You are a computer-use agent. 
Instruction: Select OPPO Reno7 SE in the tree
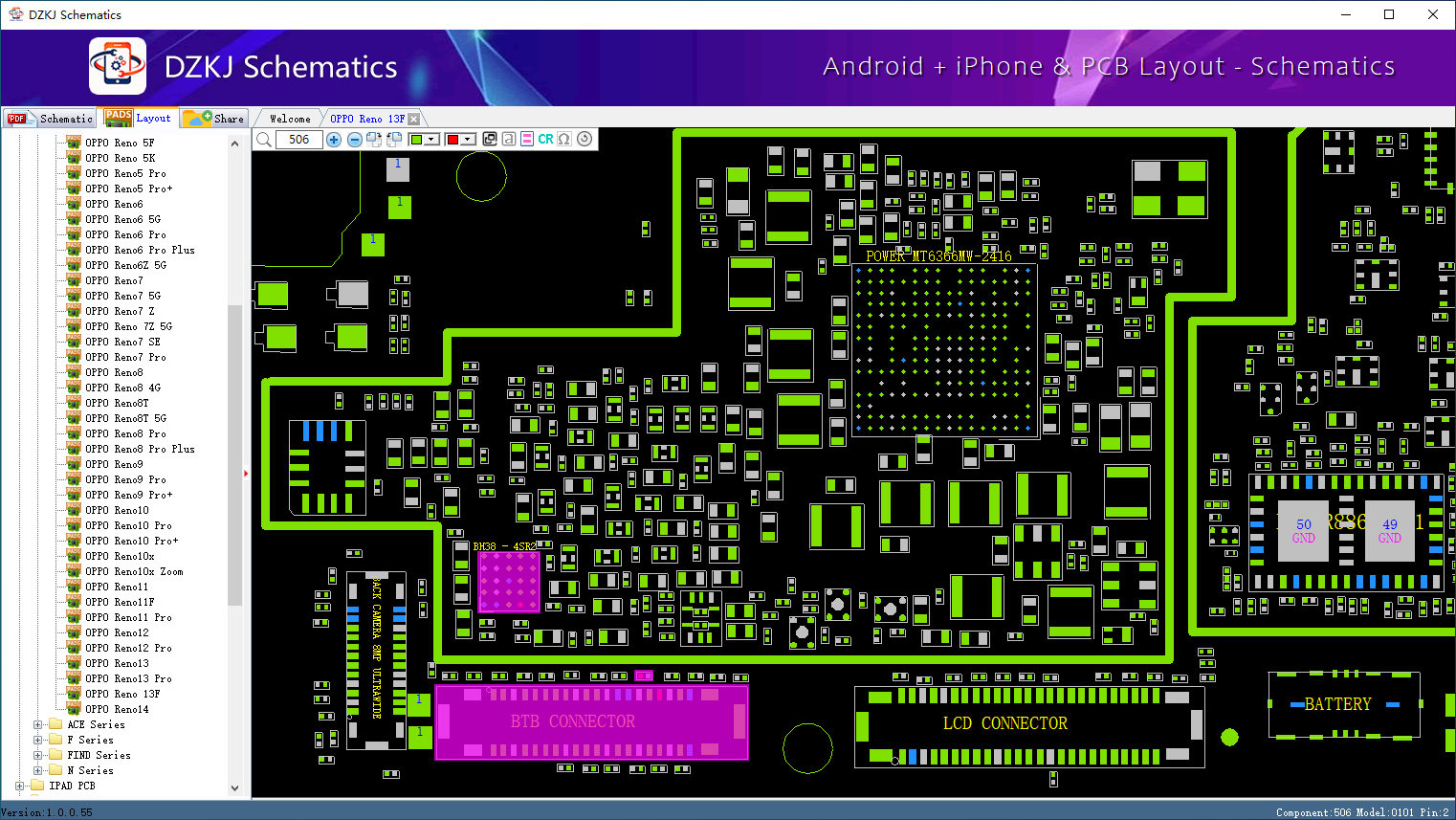click(122, 342)
